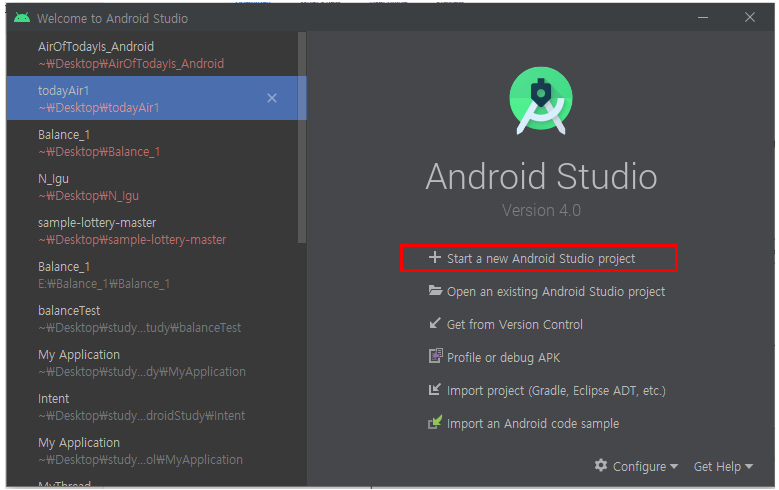
Task: Click the Profile or debug APK icon
Action: pyautogui.click(x=435, y=356)
